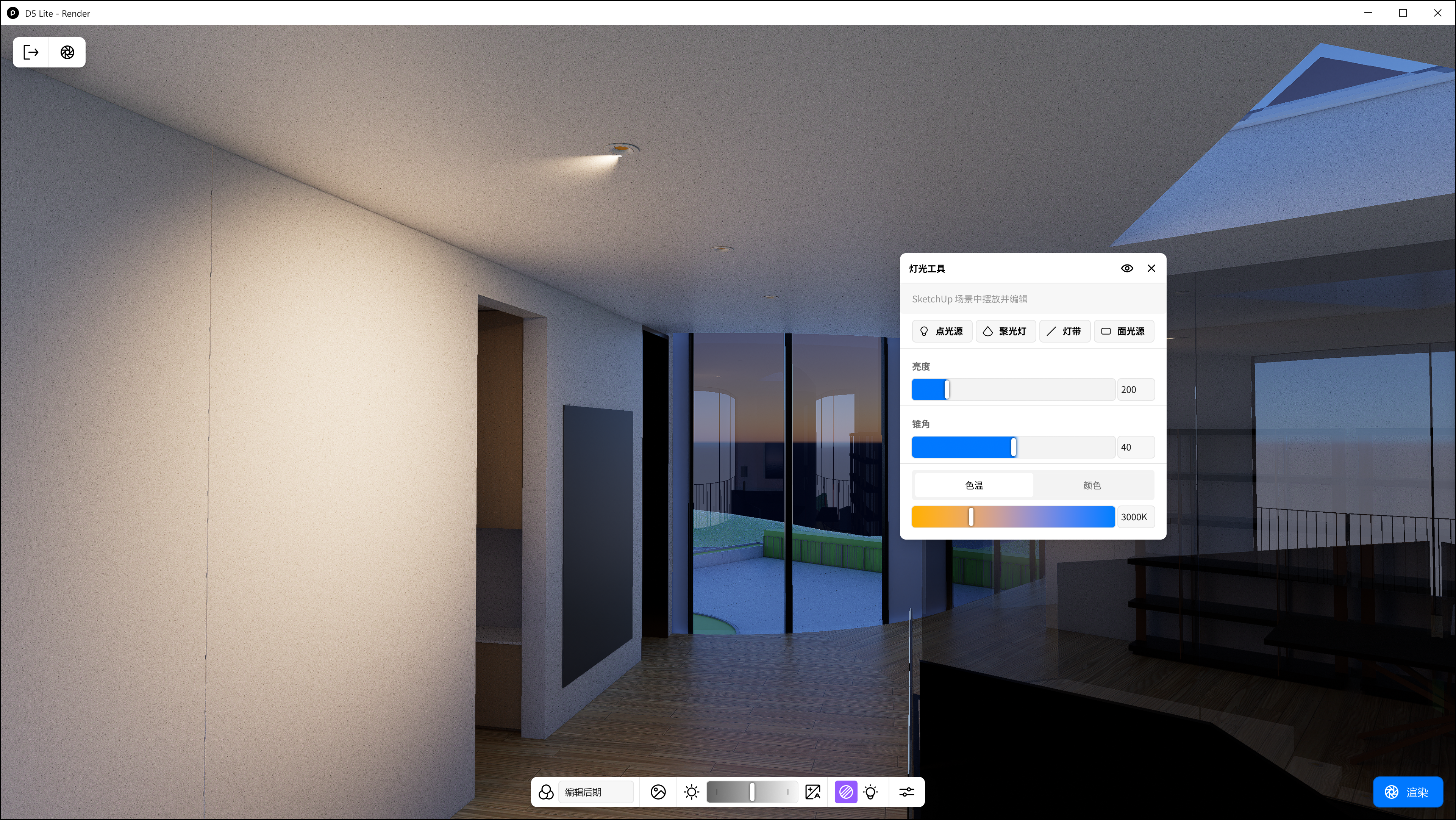Click the aperture render icon at top left

(x=67, y=53)
